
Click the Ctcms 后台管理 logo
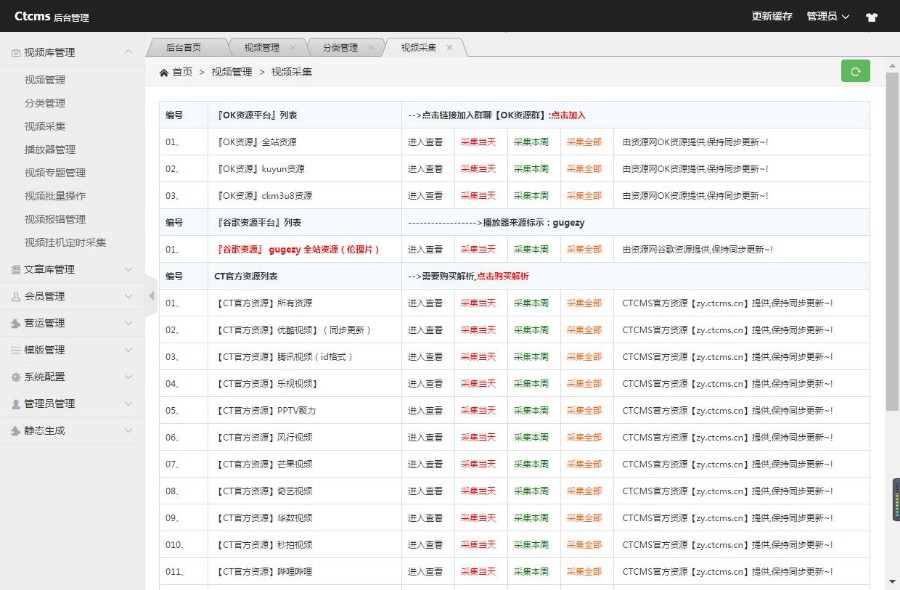[52, 17]
